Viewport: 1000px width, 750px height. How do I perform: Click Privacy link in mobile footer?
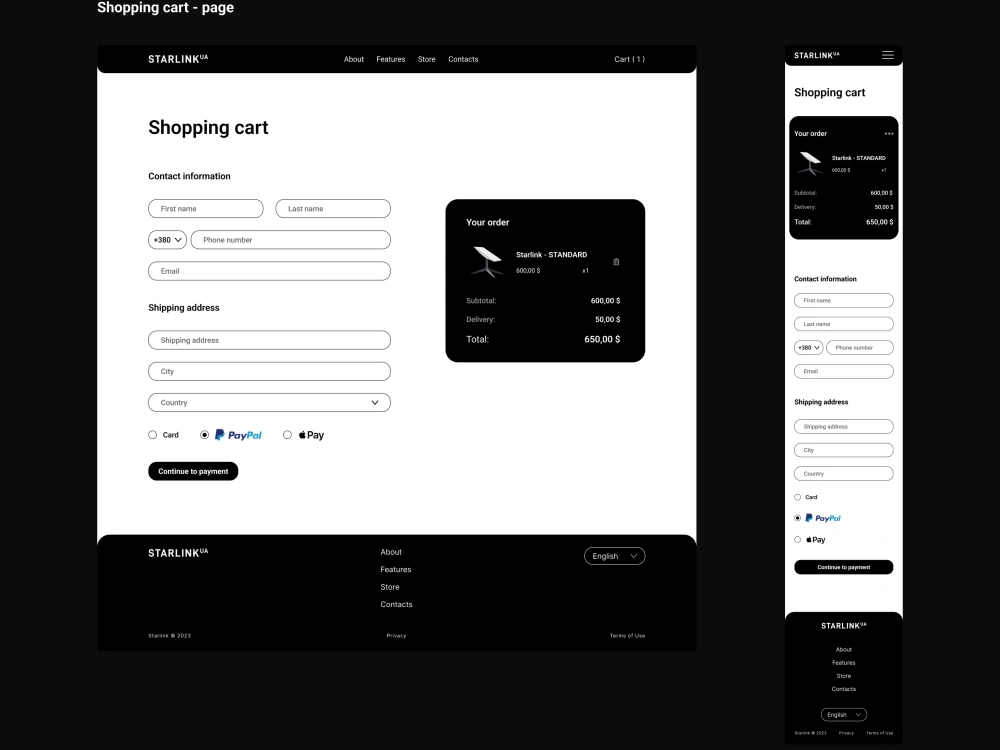coord(846,733)
